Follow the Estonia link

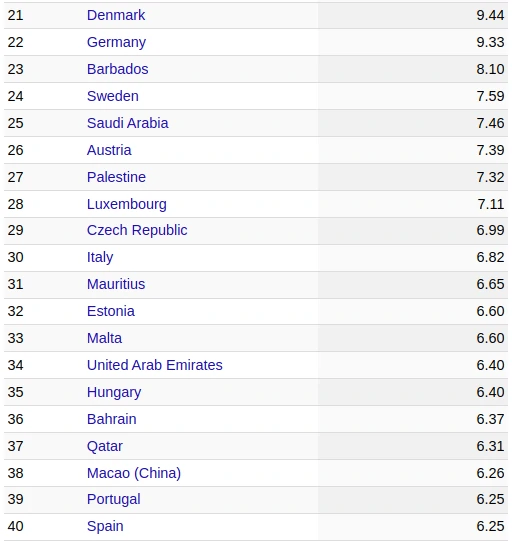click(111, 311)
